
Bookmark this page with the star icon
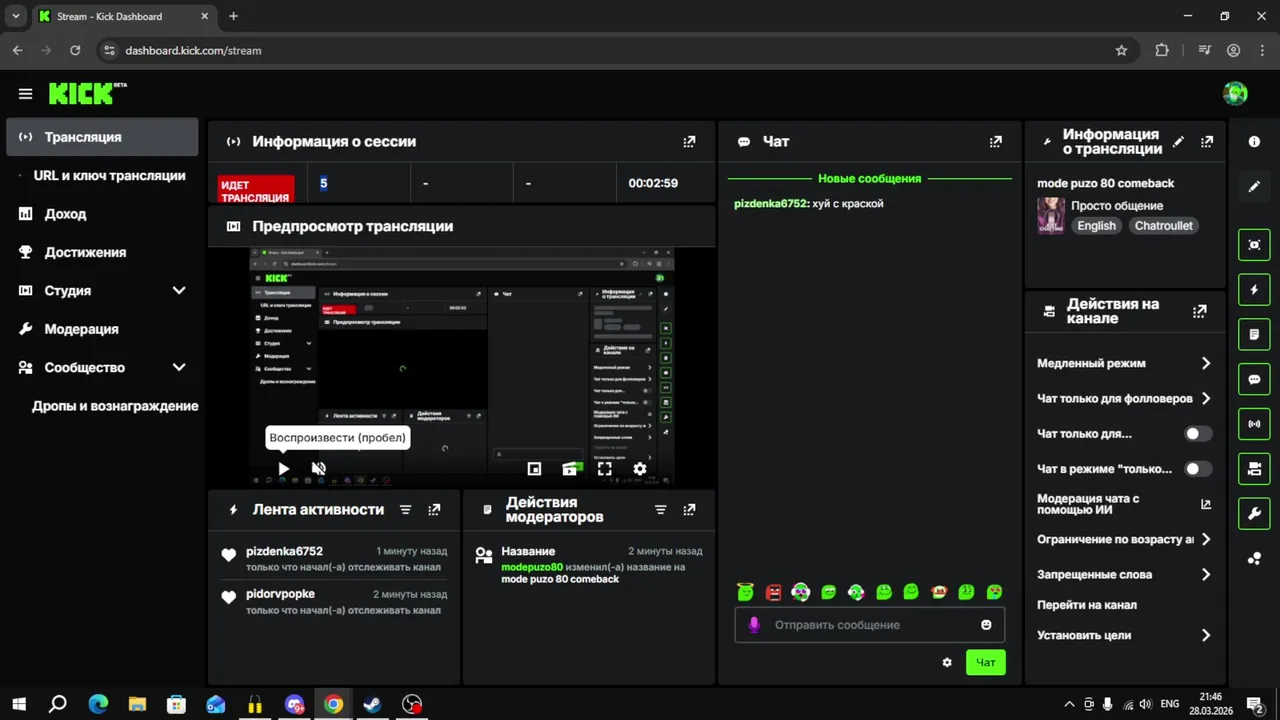pyautogui.click(x=1121, y=50)
